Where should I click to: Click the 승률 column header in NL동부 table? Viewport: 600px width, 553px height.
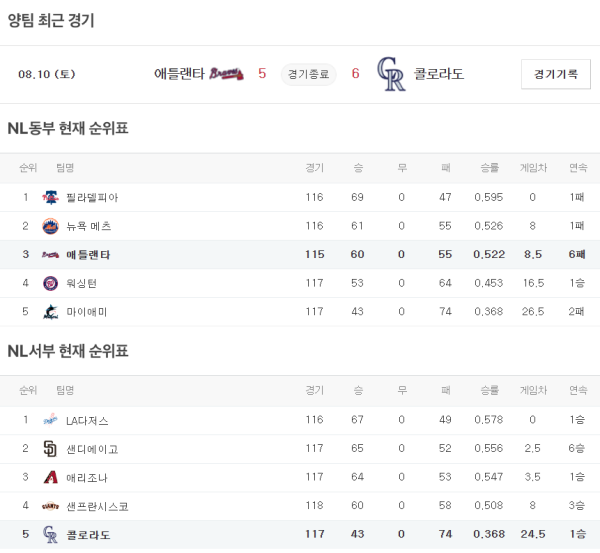pyautogui.click(x=489, y=167)
